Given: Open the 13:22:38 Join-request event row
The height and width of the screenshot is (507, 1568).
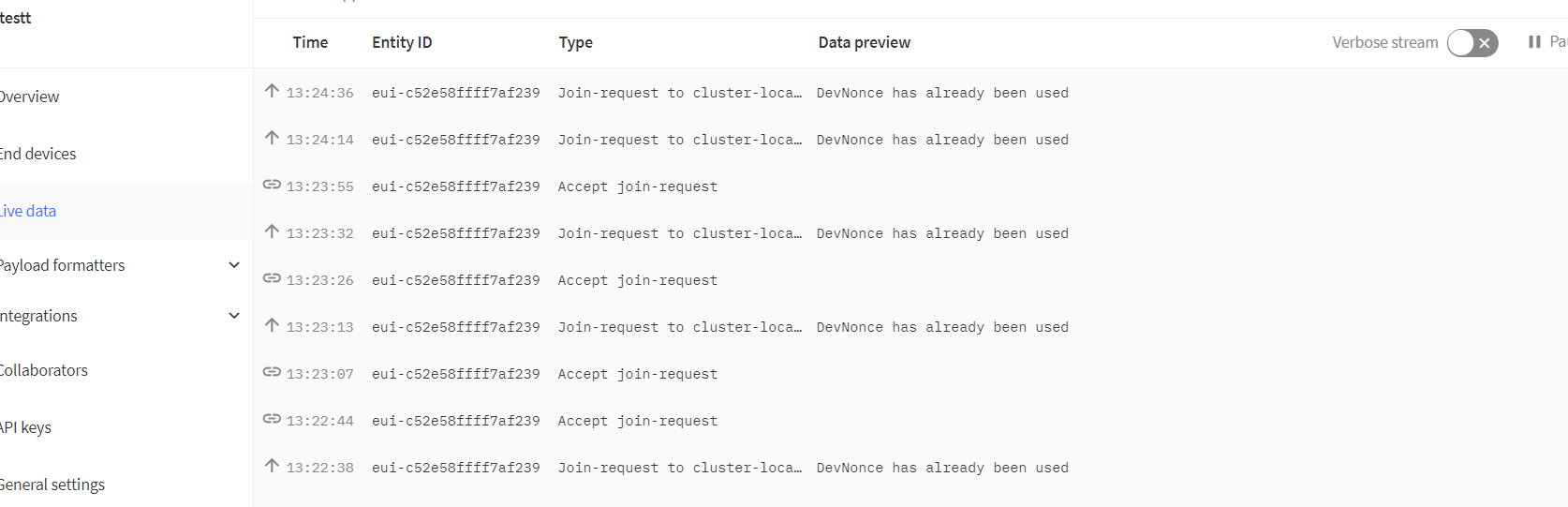Looking at the screenshot, I should pos(910,468).
